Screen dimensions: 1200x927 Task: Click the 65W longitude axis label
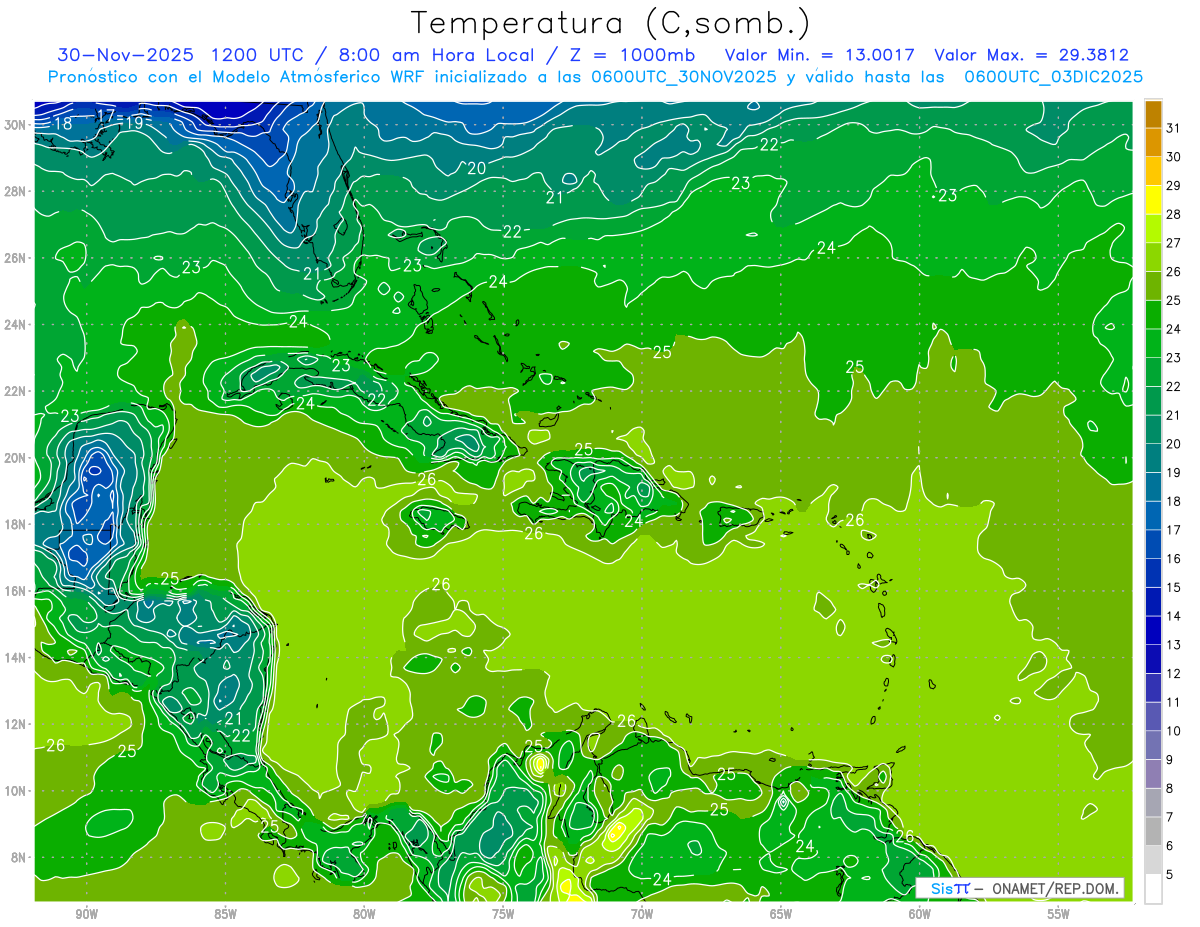781,914
